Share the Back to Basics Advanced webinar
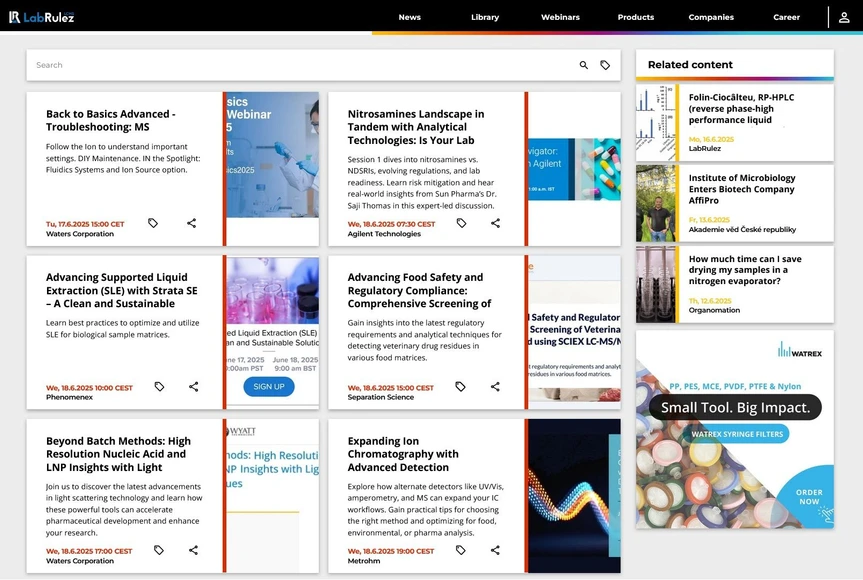Viewport: 863px width, 580px height. click(191, 223)
